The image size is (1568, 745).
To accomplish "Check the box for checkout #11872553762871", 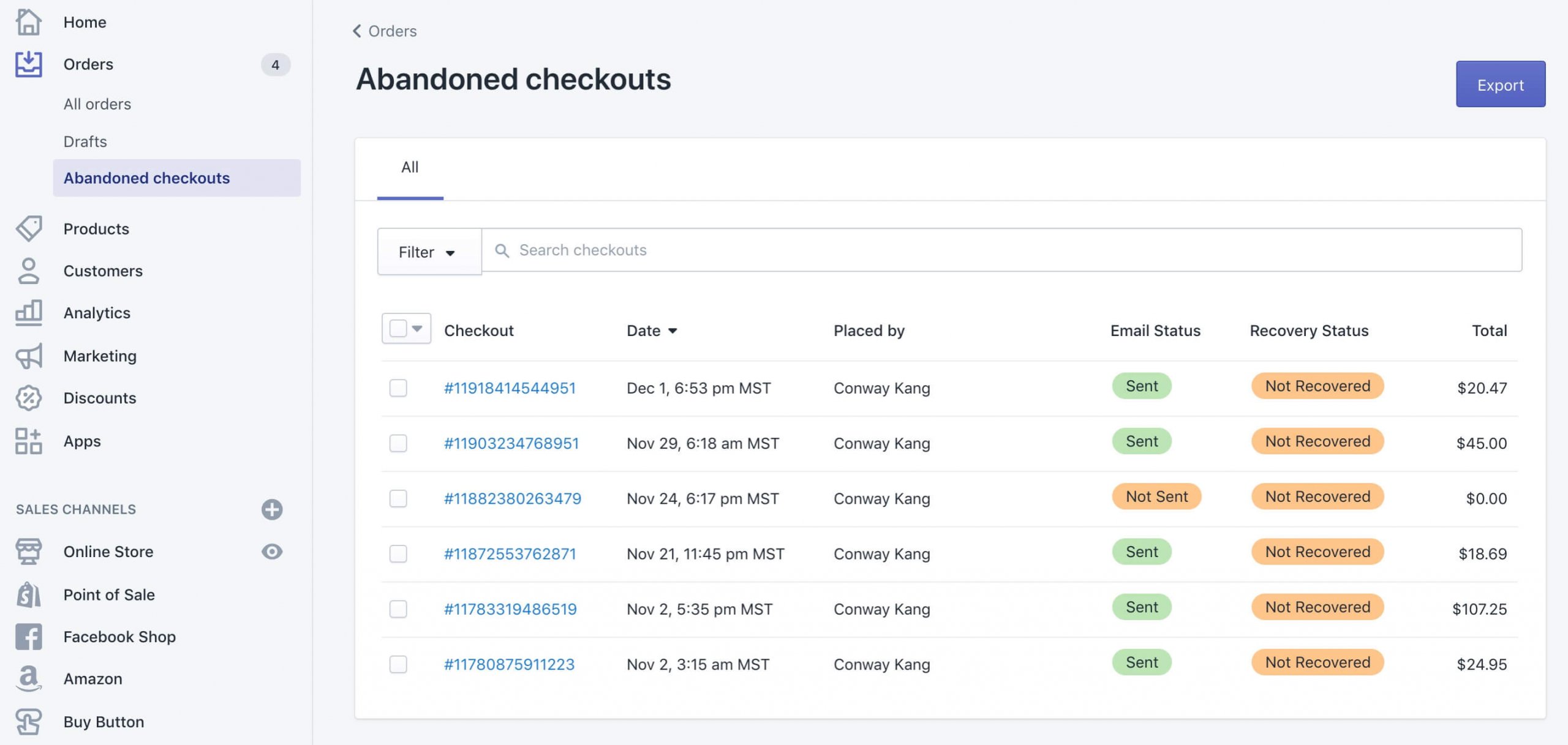I will [398, 553].
